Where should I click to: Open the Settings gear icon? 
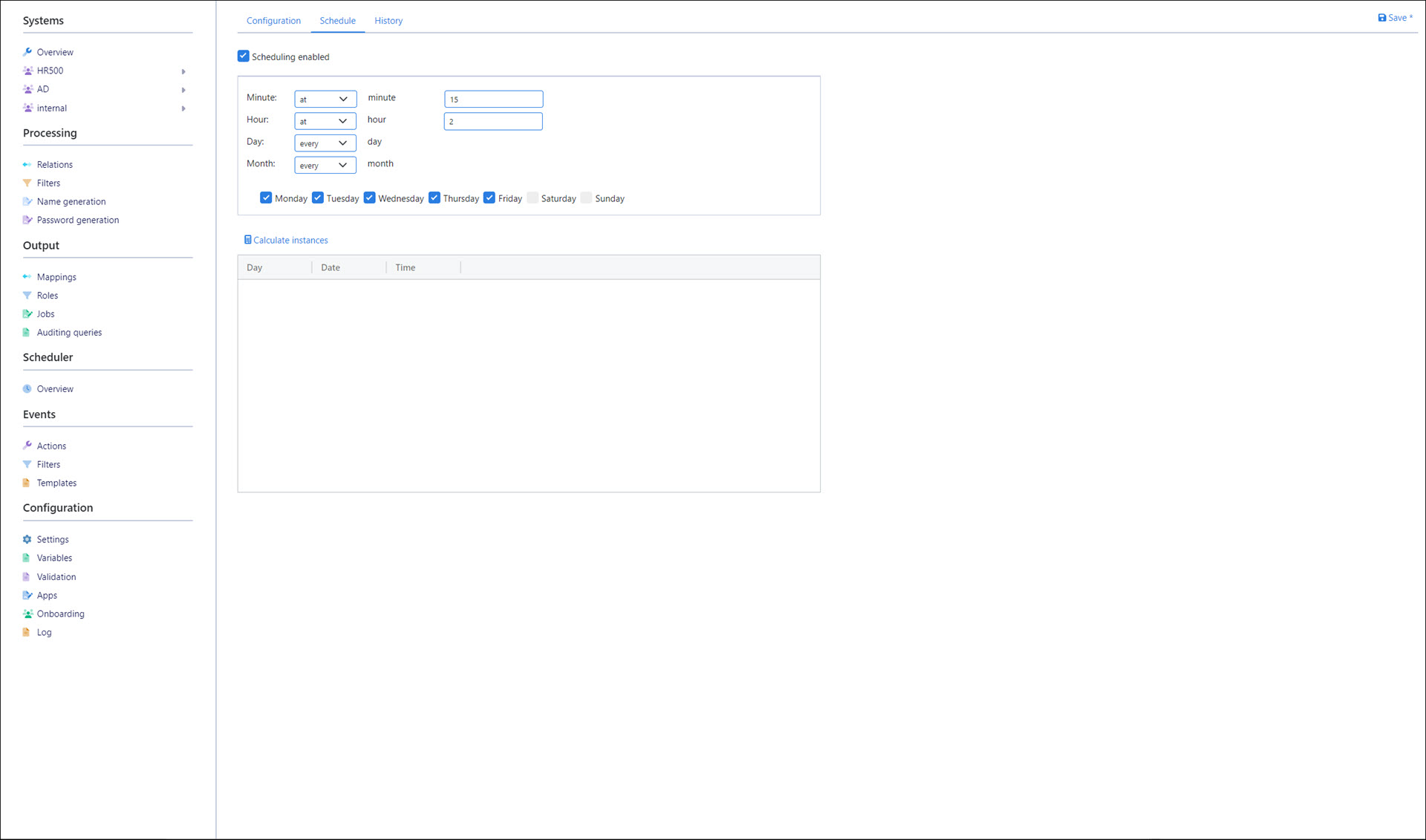pyautogui.click(x=27, y=539)
